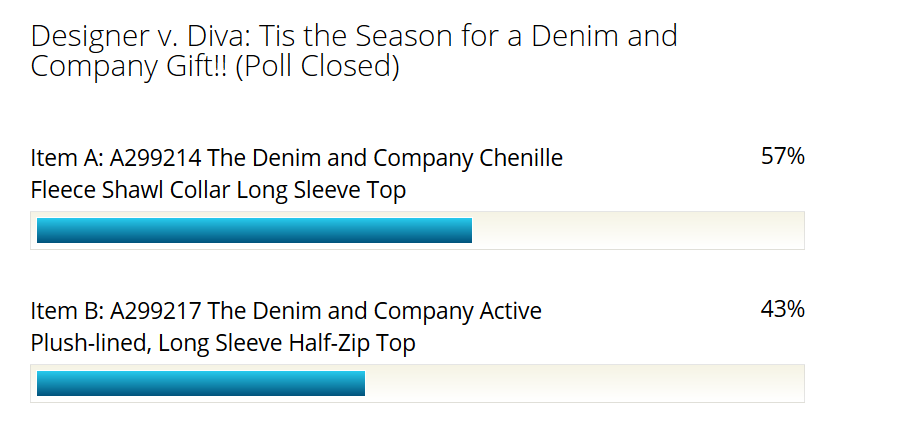The height and width of the screenshot is (427, 918).
Task: Click "Plush-lined, Long Sleeve Half-Zip Top" text
Action: click(223, 343)
